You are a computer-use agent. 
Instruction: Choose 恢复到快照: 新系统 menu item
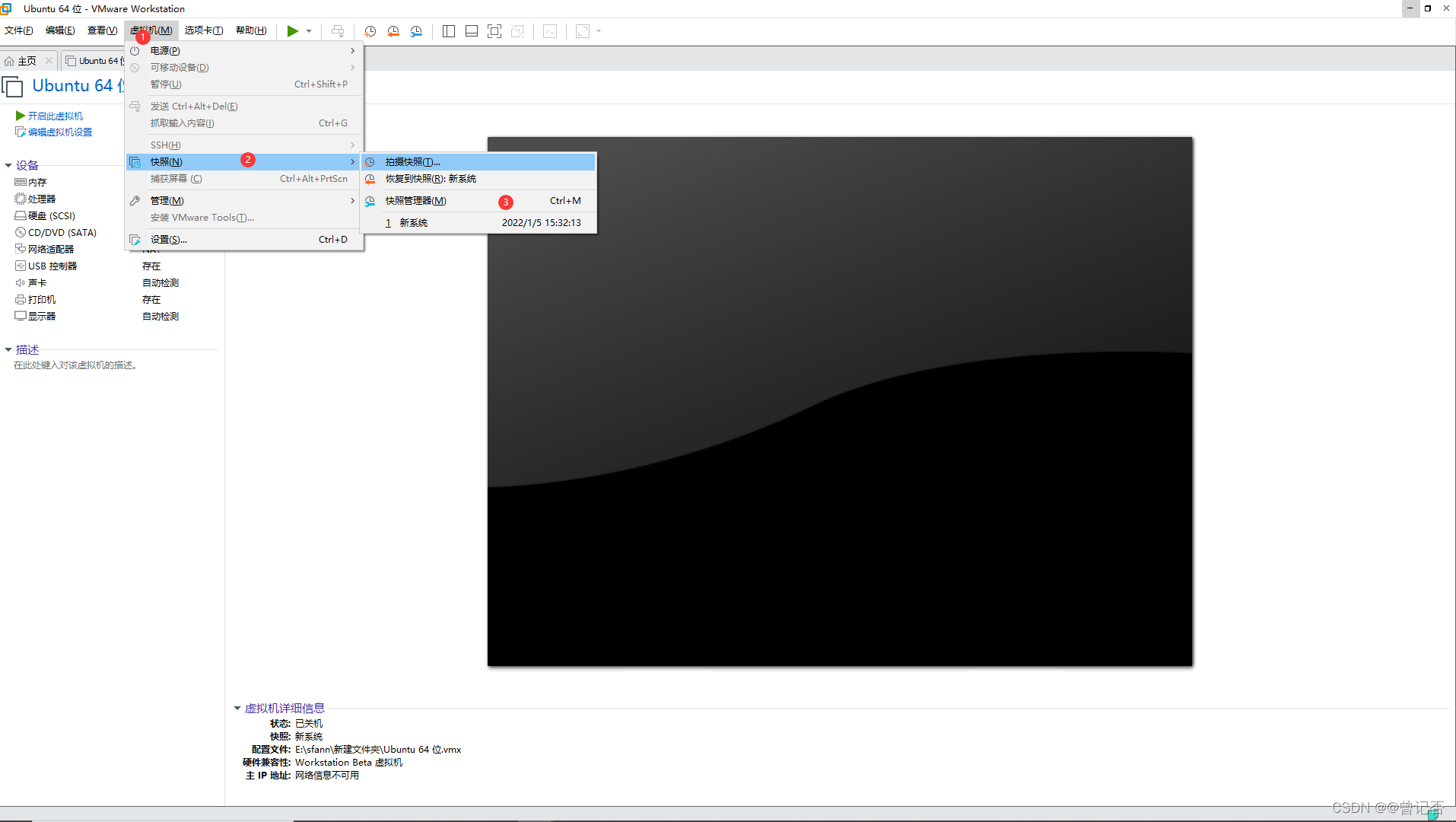pos(431,179)
